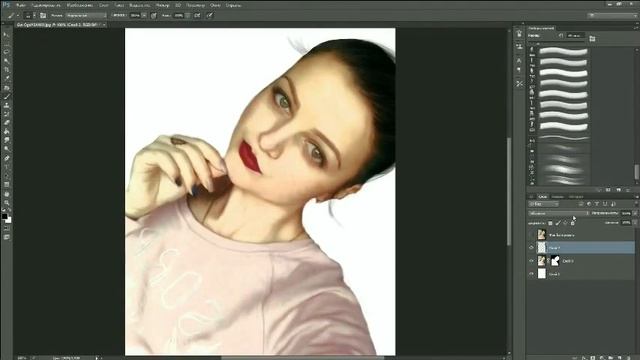Filter layers by pixel layer type icon
Screen dimensions: 640x360
(x=581, y=204)
